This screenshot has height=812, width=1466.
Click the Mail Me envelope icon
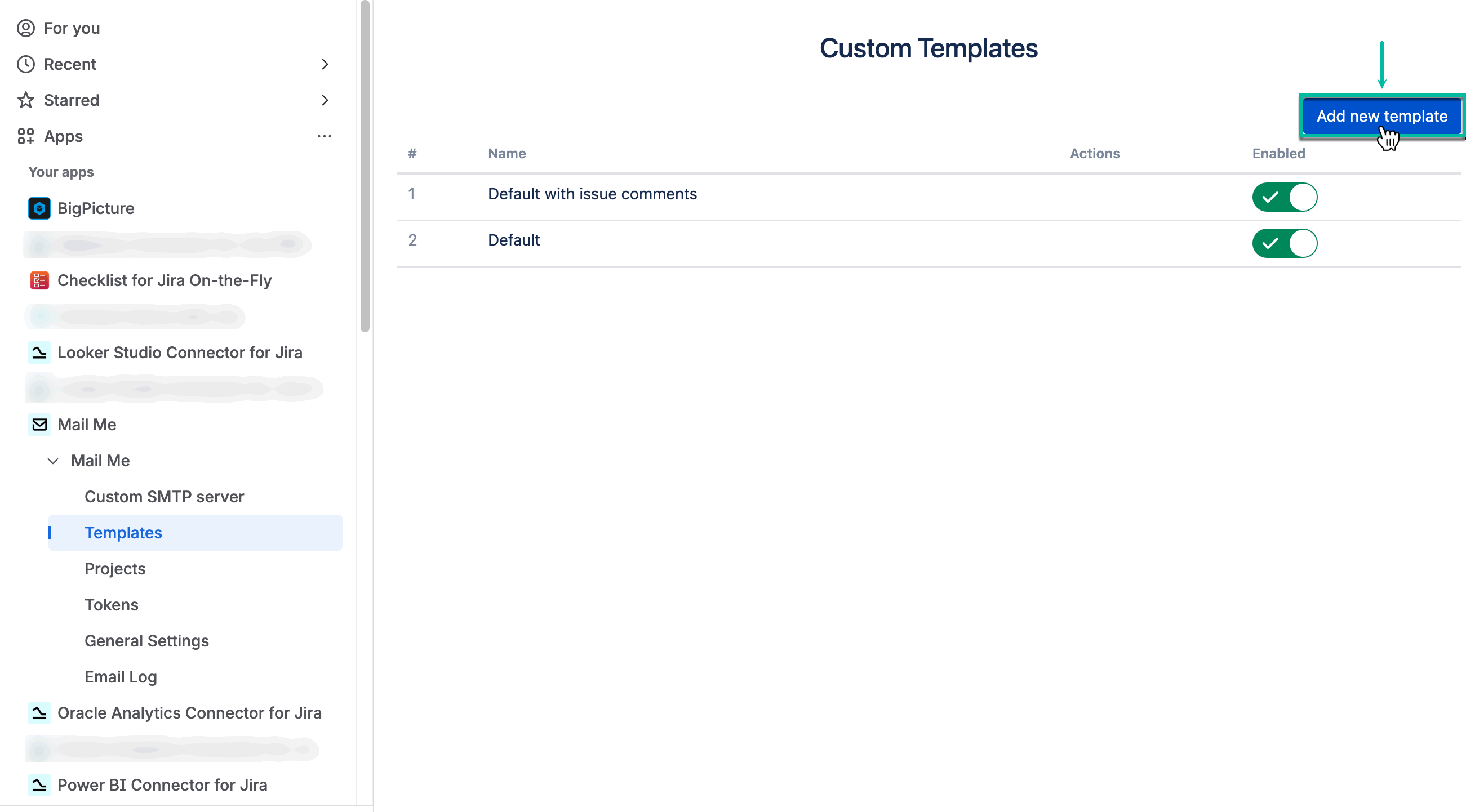click(39, 424)
